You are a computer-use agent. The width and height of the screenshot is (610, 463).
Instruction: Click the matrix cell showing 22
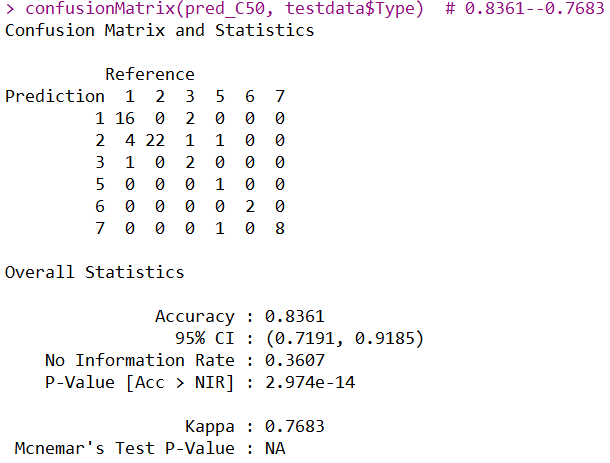click(x=154, y=140)
